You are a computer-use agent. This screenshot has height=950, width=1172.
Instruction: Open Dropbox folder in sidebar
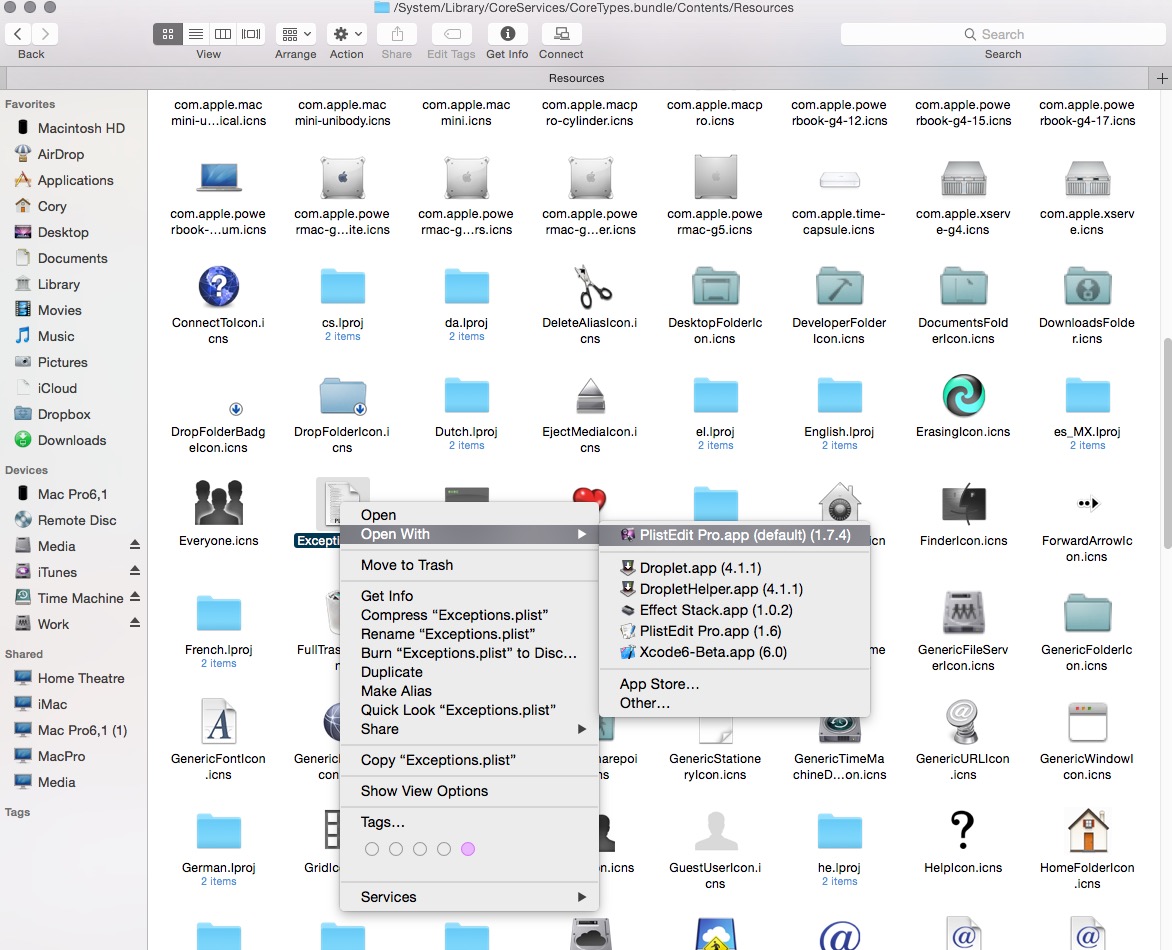click(64, 414)
